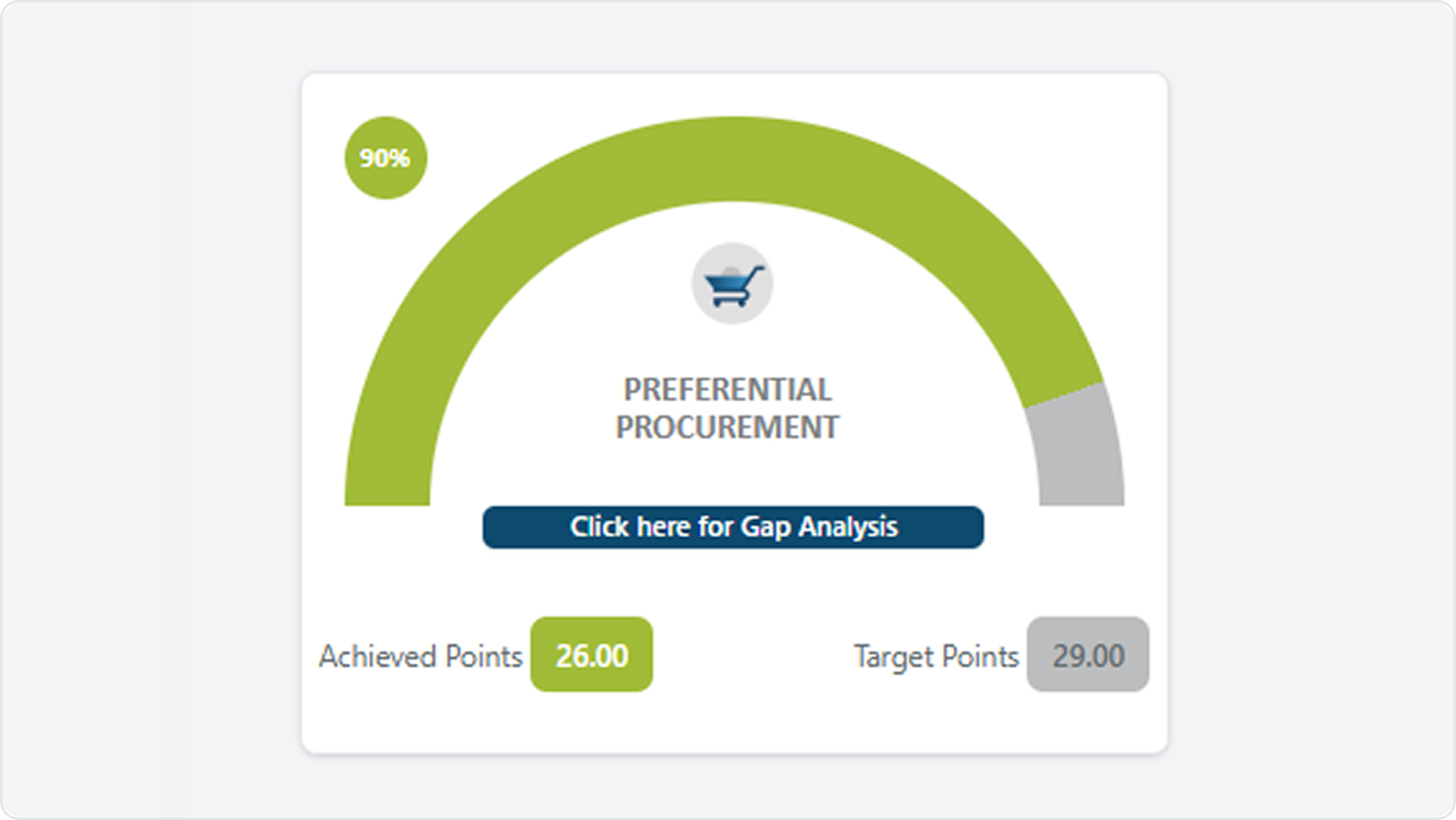The width and height of the screenshot is (1456, 820).
Task: Click the Target Points label
Action: [x=936, y=656]
